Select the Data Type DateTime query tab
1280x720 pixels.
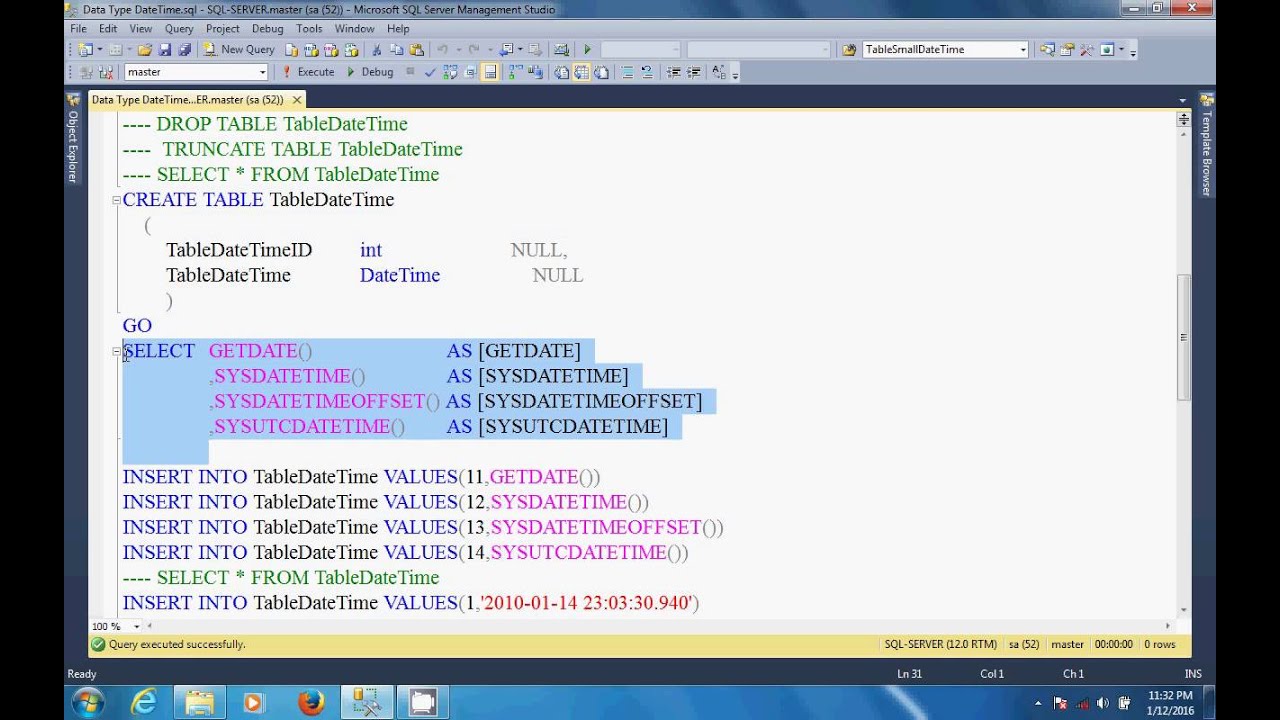[x=187, y=100]
